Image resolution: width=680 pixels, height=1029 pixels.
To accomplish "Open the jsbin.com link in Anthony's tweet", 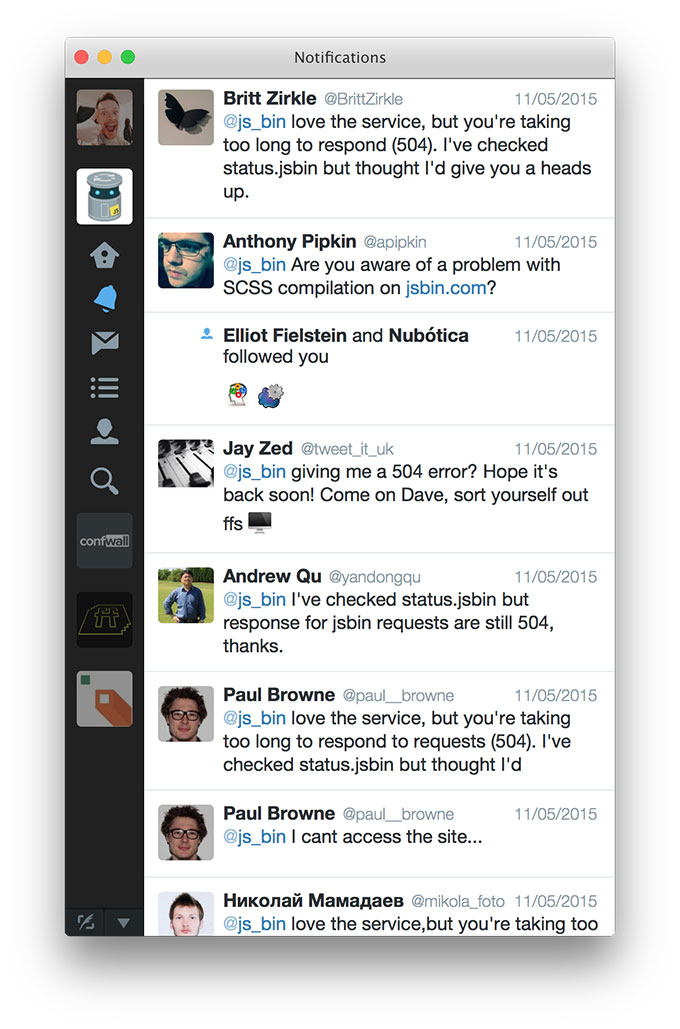I will 446,288.
